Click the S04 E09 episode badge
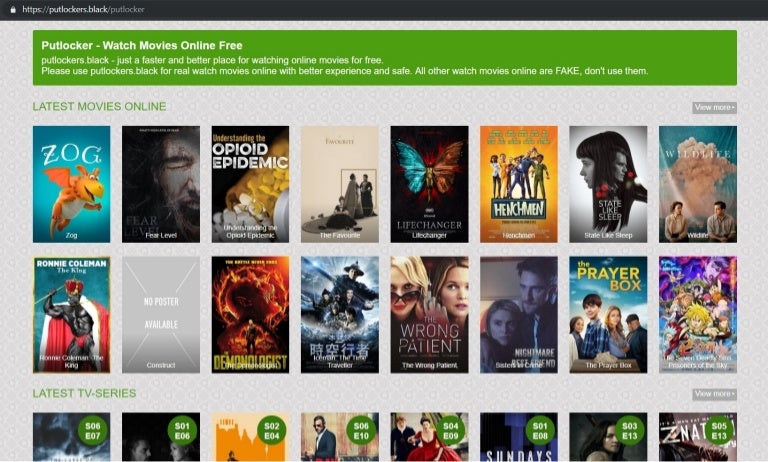The width and height of the screenshot is (768, 462). (452, 431)
